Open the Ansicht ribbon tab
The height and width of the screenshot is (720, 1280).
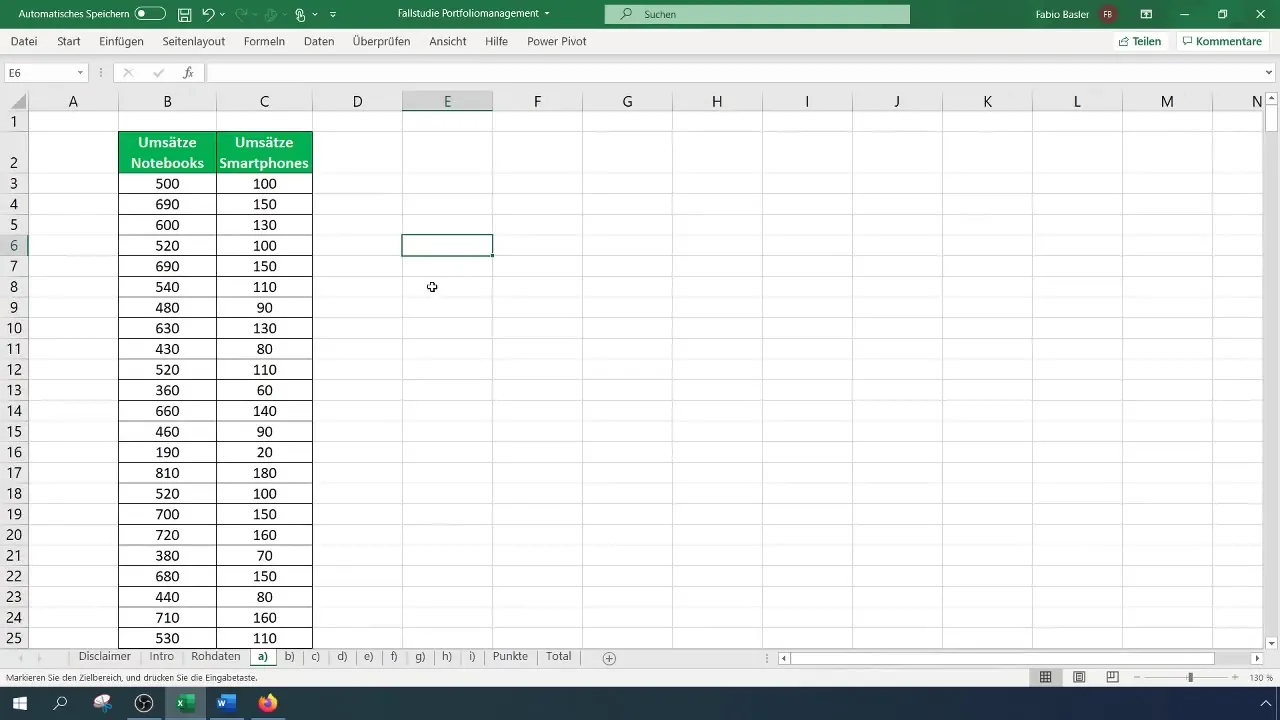tap(448, 41)
